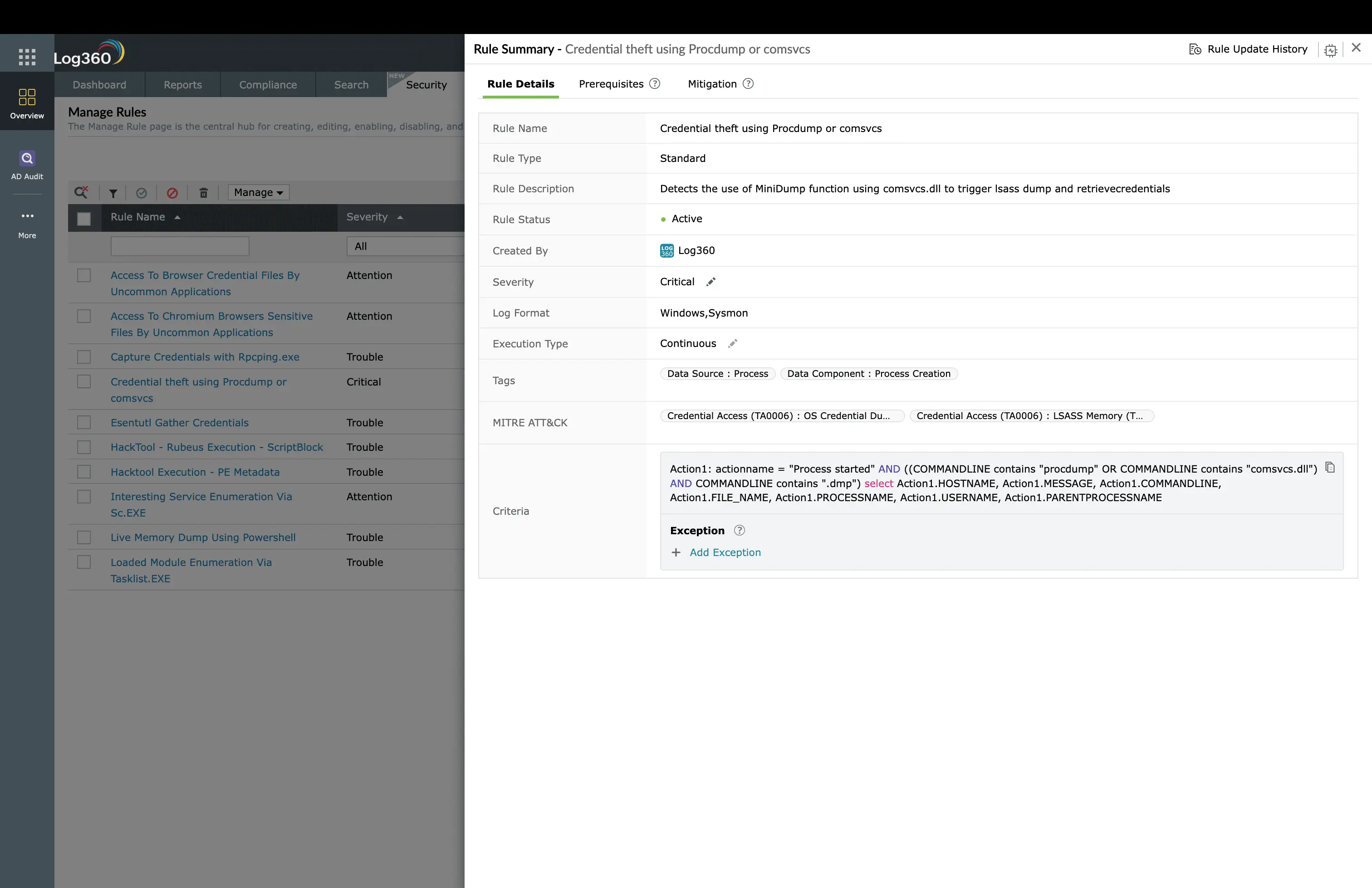Open the apps grid launcher icon
This screenshot has width=1372, height=888.
(x=27, y=57)
